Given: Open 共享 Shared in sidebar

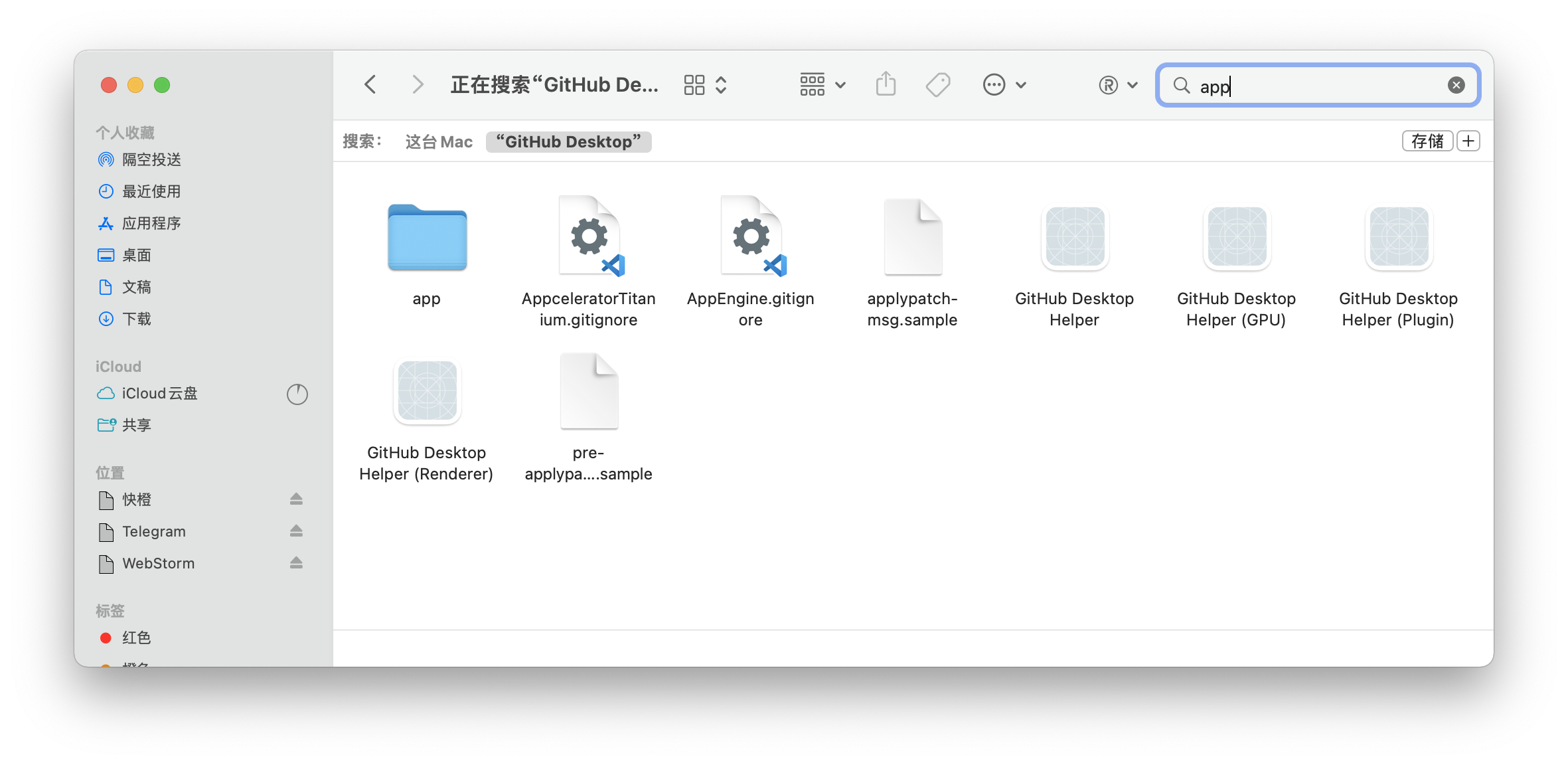Looking at the screenshot, I should point(137,425).
